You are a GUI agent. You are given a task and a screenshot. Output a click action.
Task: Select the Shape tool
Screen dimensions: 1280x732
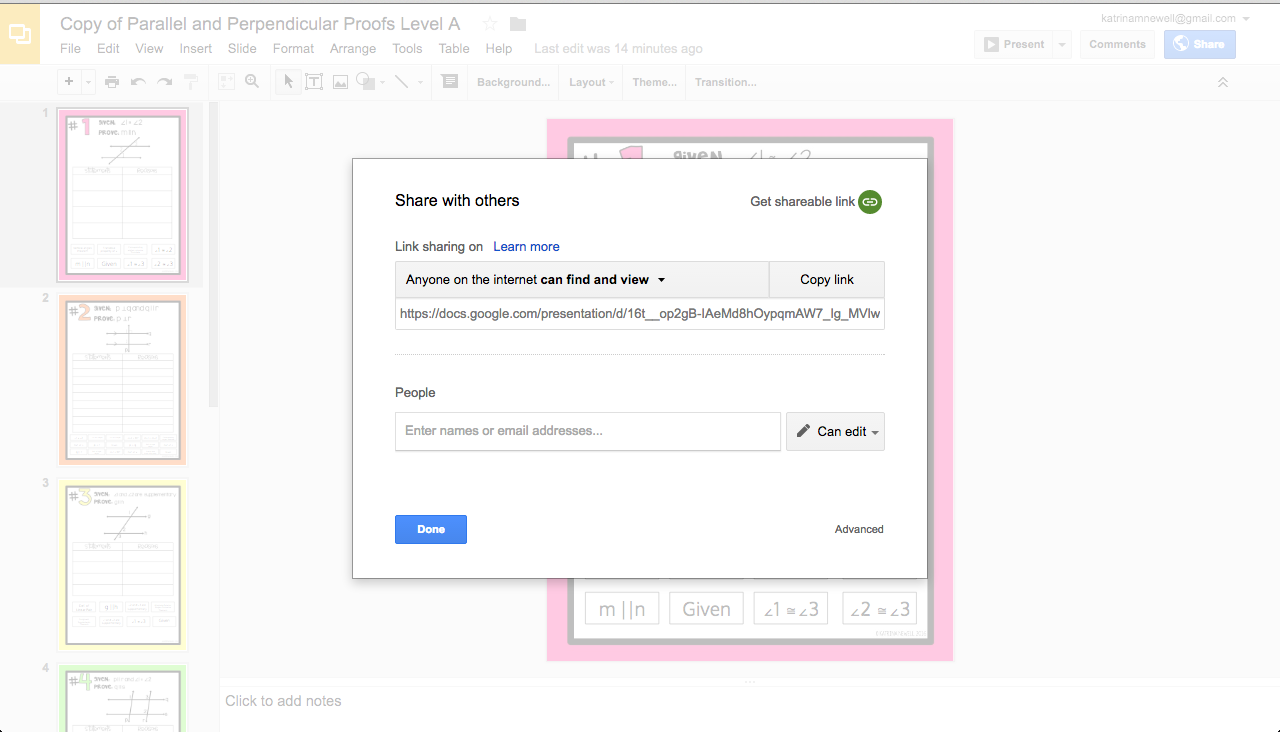click(x=366, y=81)
